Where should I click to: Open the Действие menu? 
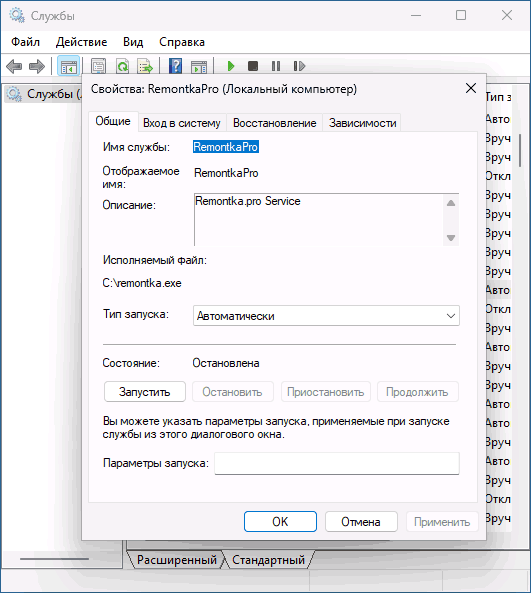pos(81,42)
